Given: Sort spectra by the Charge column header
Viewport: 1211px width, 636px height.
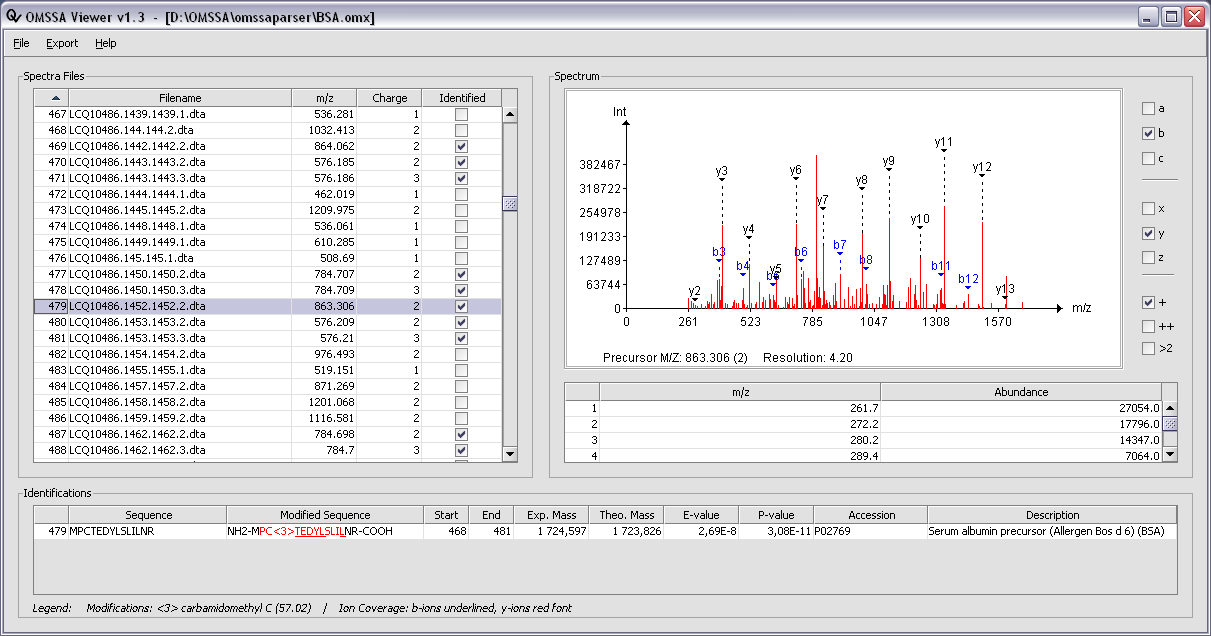Looking at the screenshot, I should tap(389, 98).
